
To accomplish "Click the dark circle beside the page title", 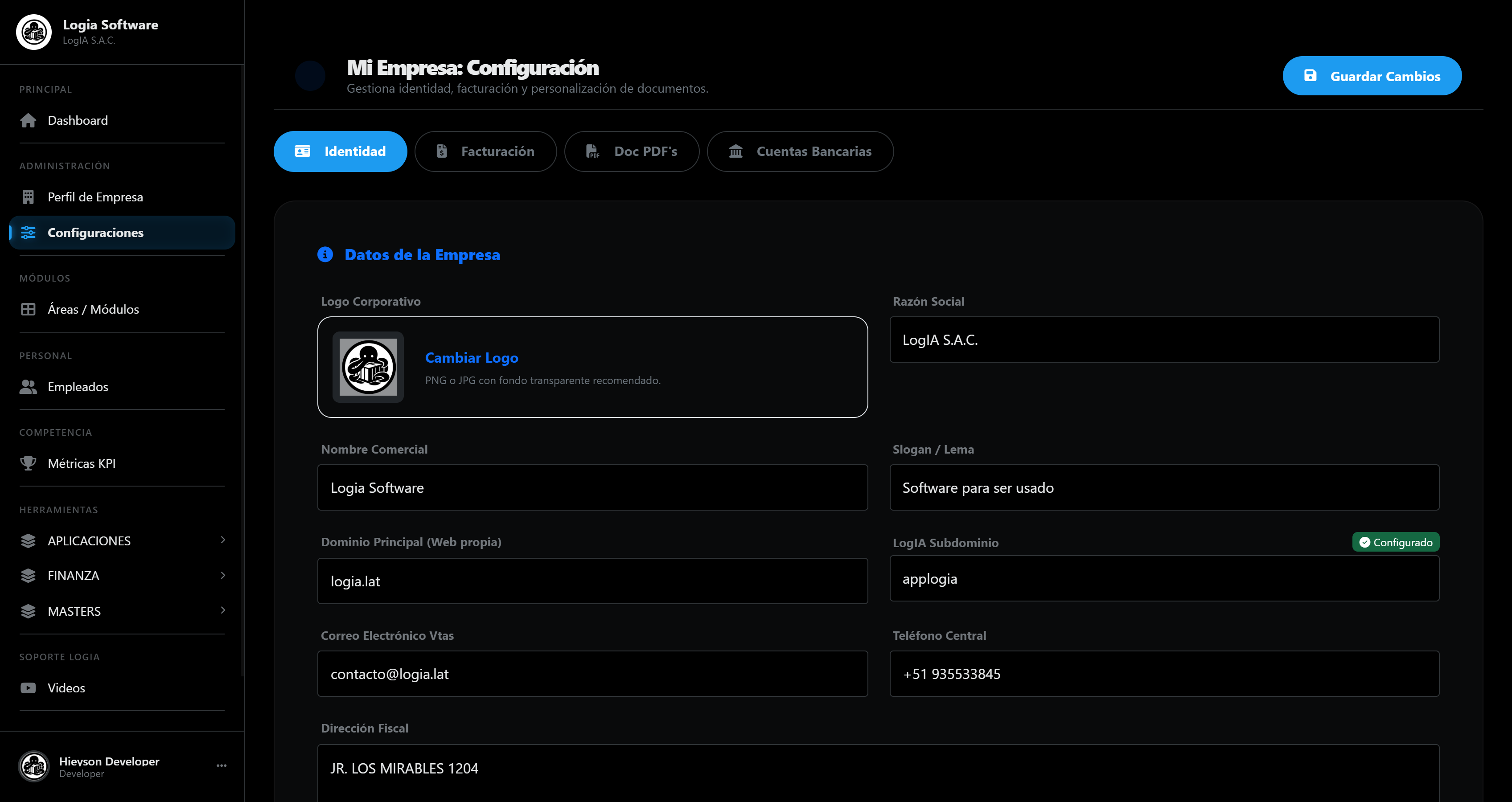I will coord(310,76).
